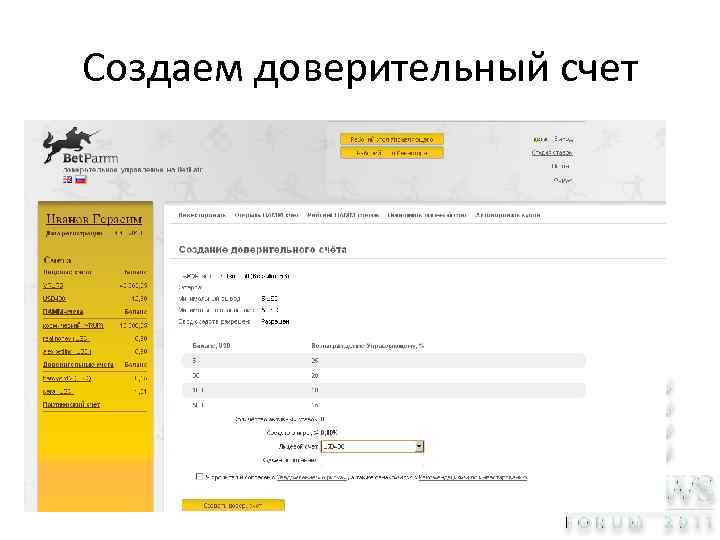Open the Открыть ПАММ счет menu item

266,215
